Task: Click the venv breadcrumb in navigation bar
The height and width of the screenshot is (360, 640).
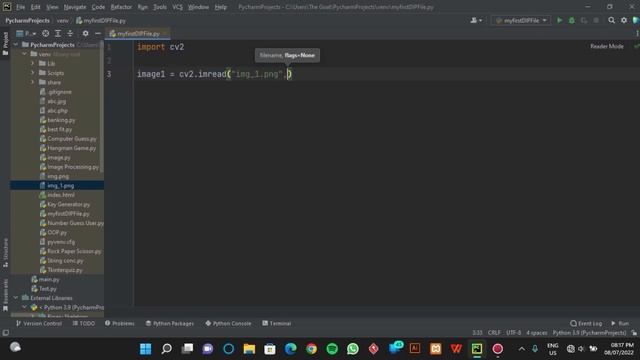Action: (62, 20)
